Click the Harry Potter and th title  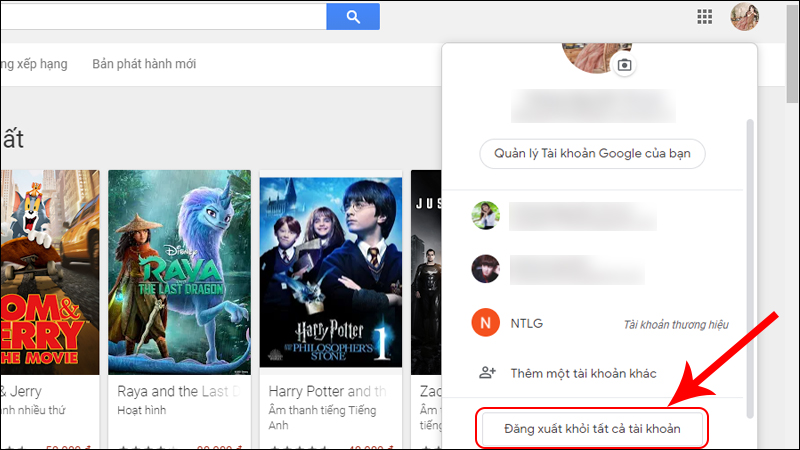(x=328, y=391)
